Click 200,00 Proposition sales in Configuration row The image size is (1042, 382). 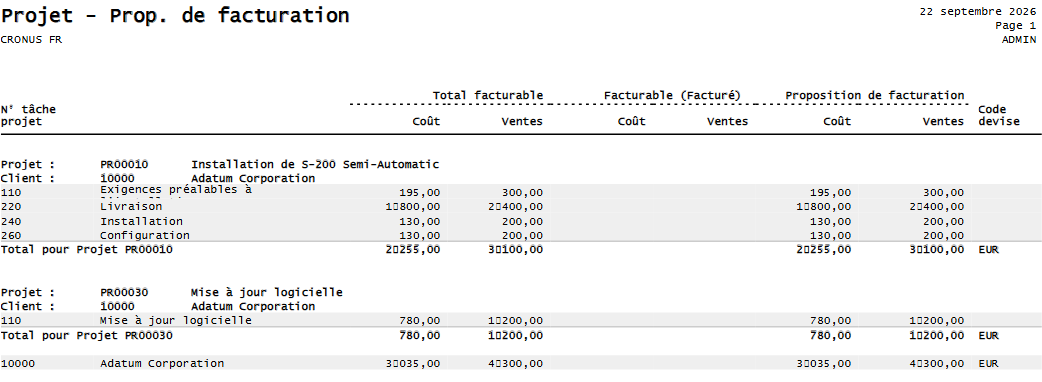(943, 236)
